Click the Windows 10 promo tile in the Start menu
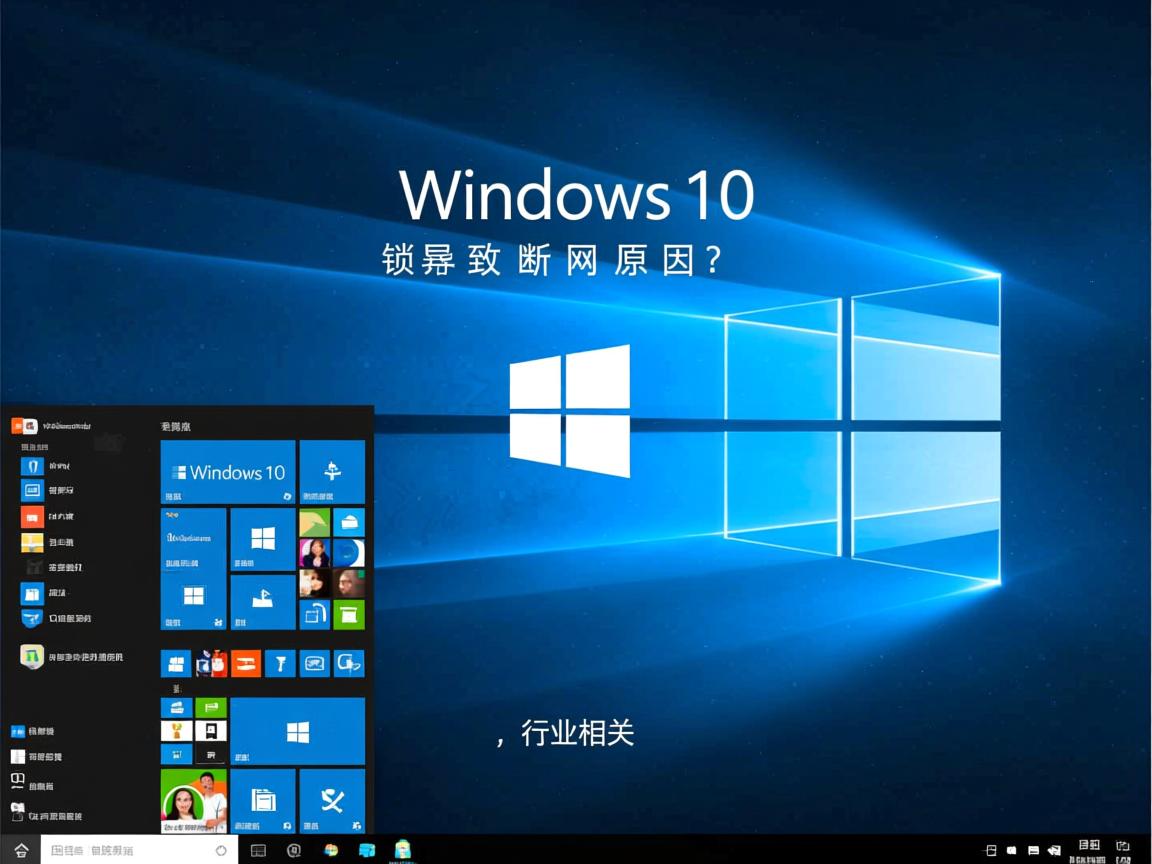This screenshot has width=1152, height=864. click(x=227, y=471)
